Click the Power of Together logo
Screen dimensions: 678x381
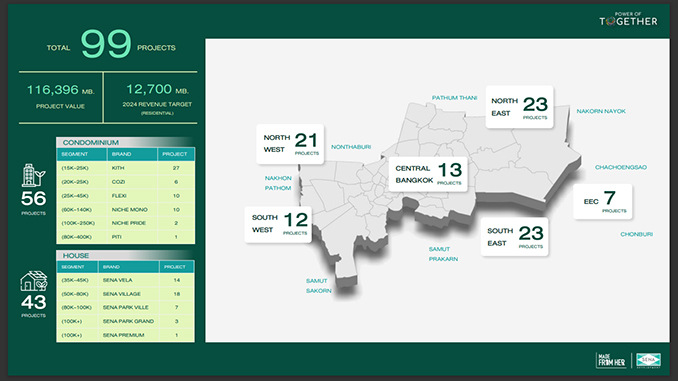coord(628,19)
